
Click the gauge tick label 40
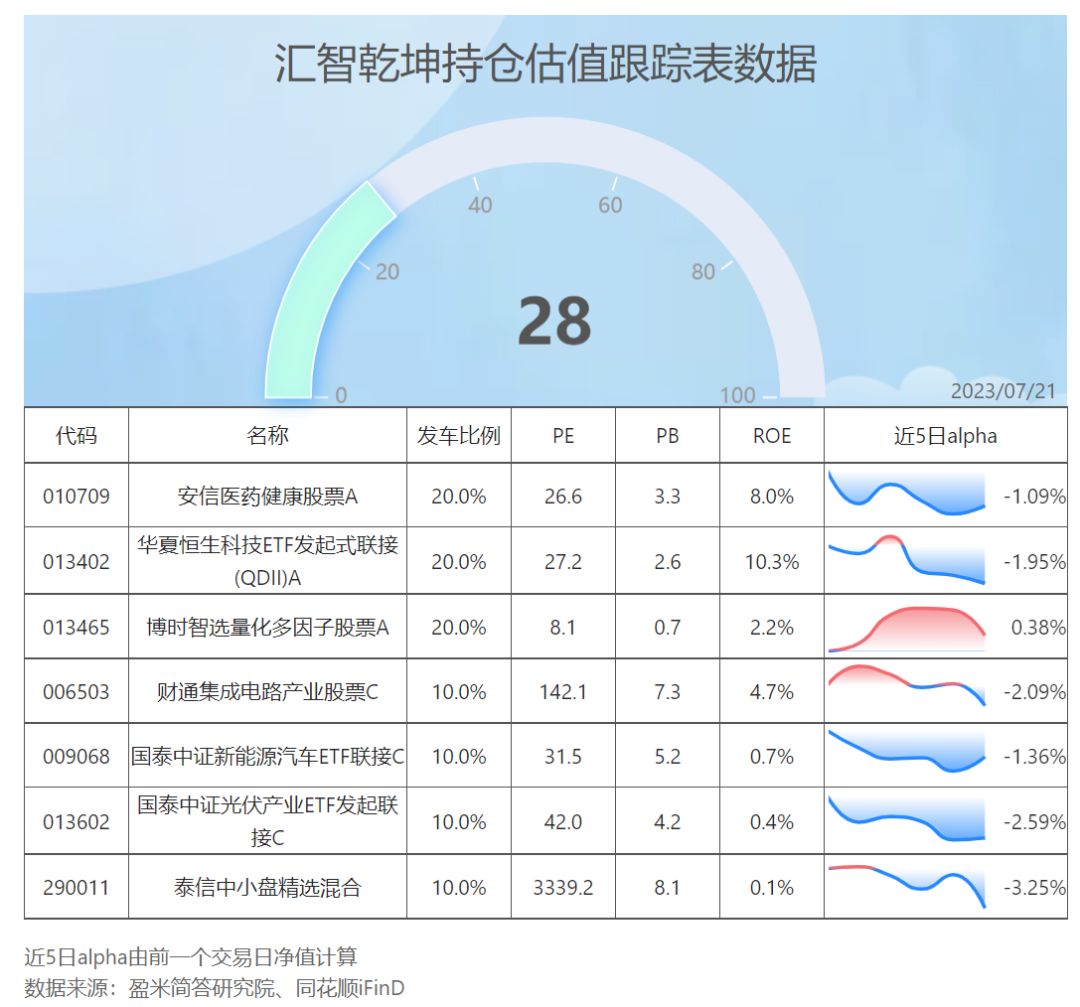(x=480, y=205)
